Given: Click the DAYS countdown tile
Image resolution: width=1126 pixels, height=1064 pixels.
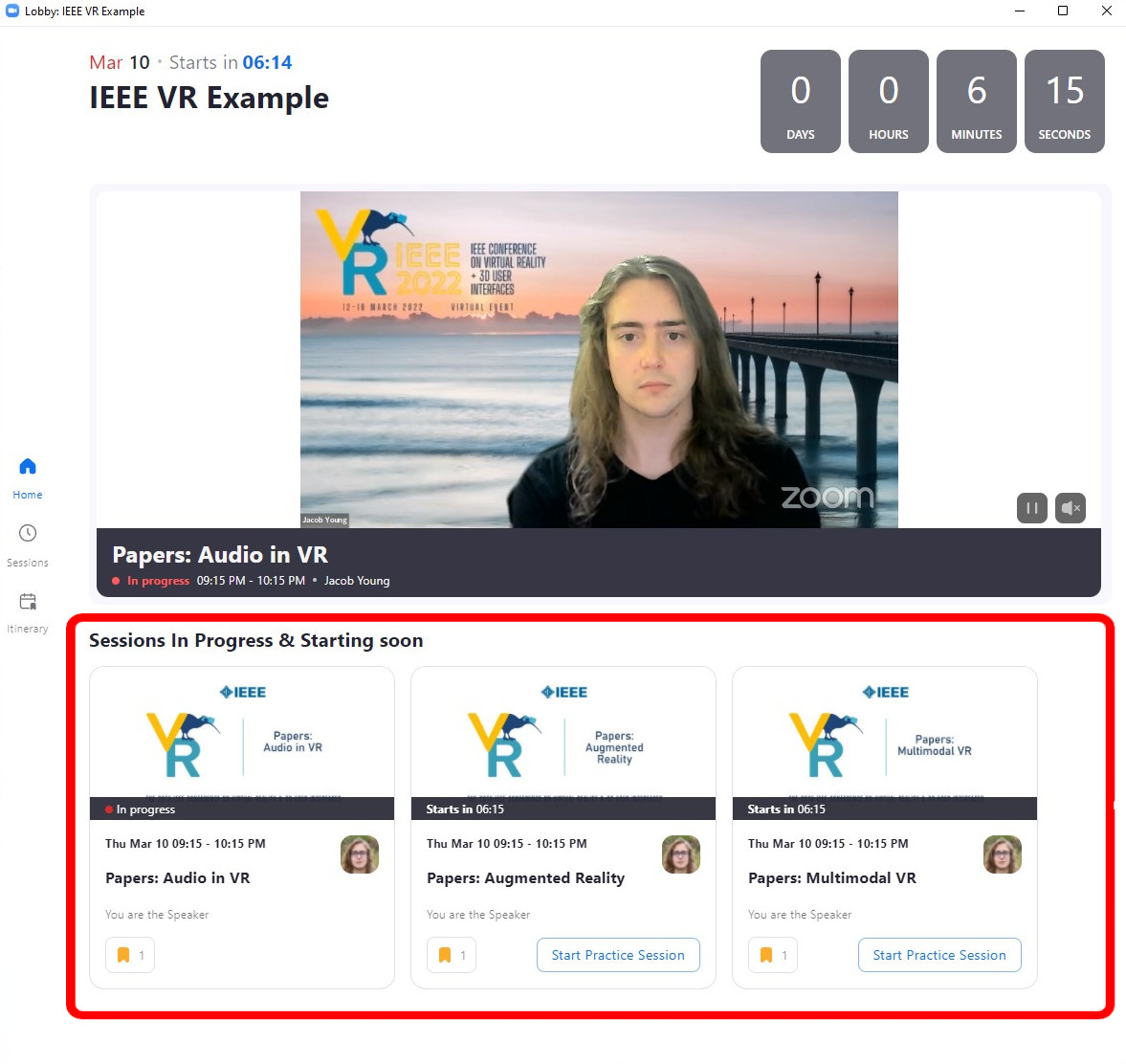Looking at the screenshot, I should 801,101.
